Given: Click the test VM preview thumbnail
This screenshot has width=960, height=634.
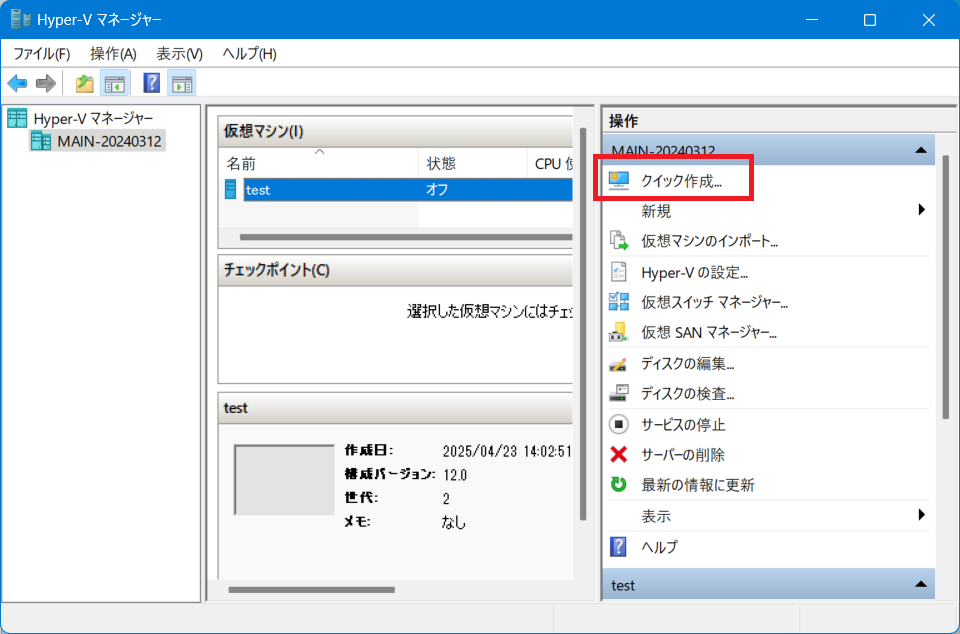Looking at the screenshot, I should [285, 480].
